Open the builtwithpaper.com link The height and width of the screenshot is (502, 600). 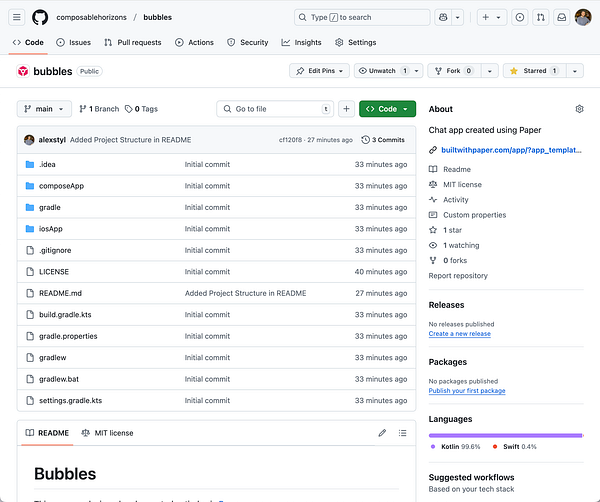[x=511, y=150]
